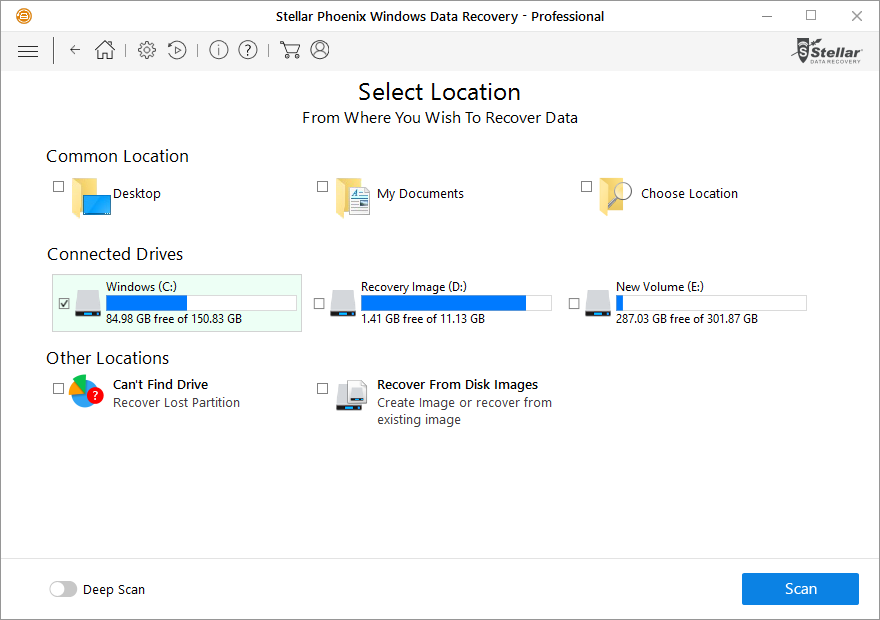
Task: Tick the Choose Location checkbox
Action: point(586,186)
